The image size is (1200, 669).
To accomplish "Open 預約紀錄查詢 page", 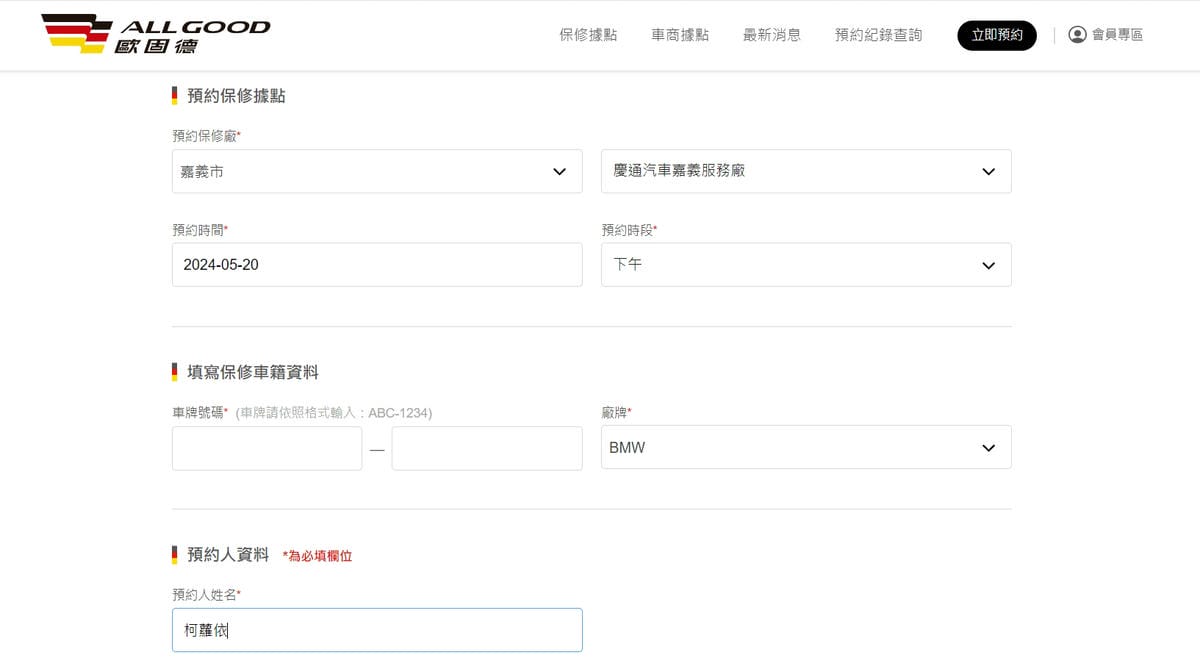I will click(x=878, y=35).
